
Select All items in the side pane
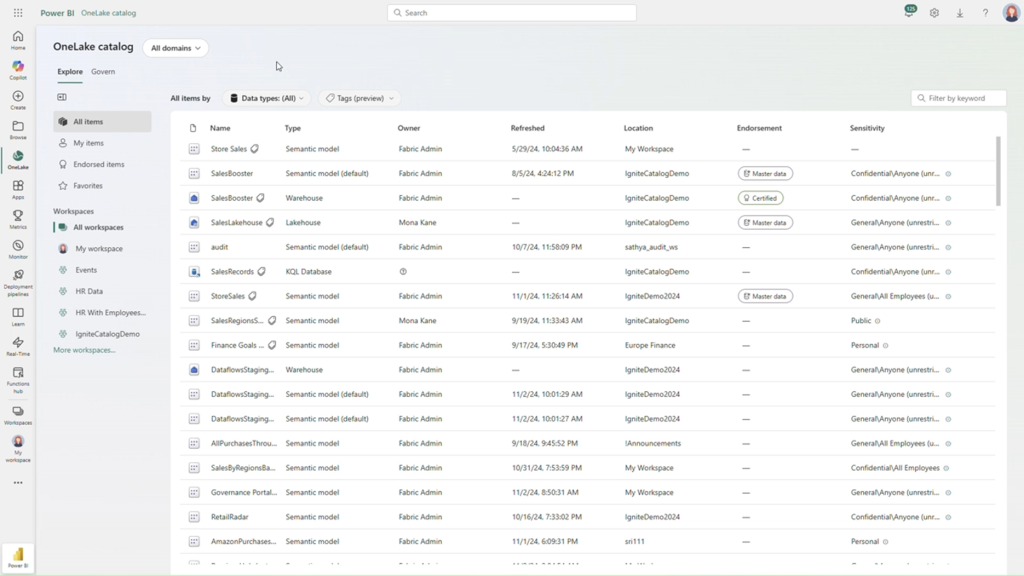pos(103,121)
